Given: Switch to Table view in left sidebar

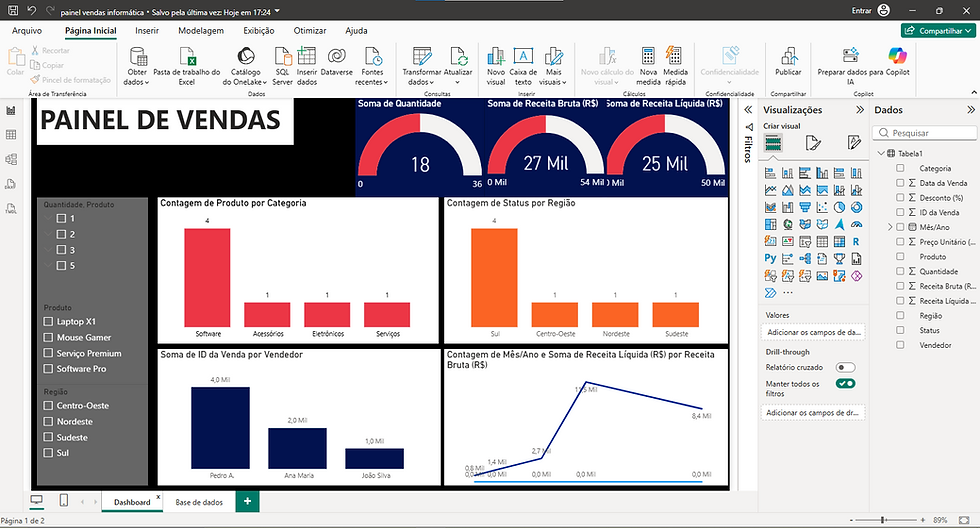Looking at the screenshot, I should (x=11, y=135).
